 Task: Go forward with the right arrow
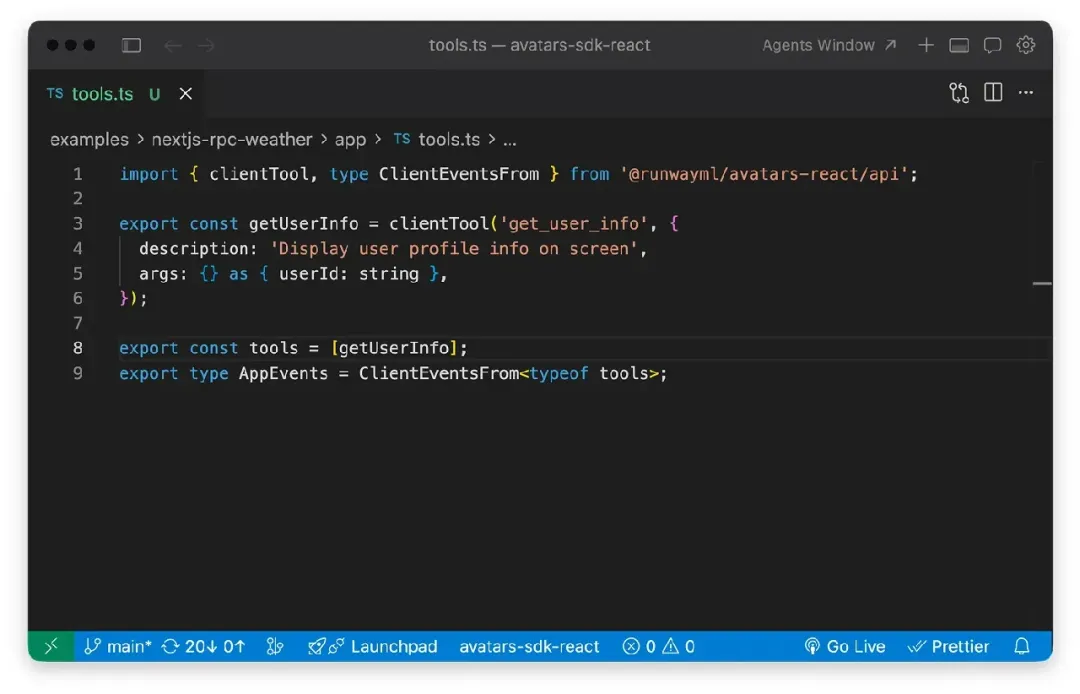(x=206, y=45)
